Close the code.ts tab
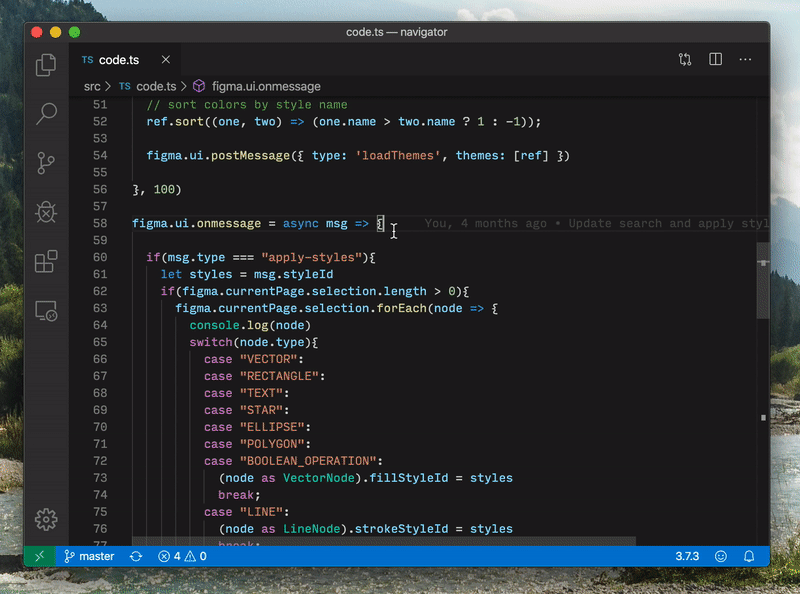 (x=166, y=60)
